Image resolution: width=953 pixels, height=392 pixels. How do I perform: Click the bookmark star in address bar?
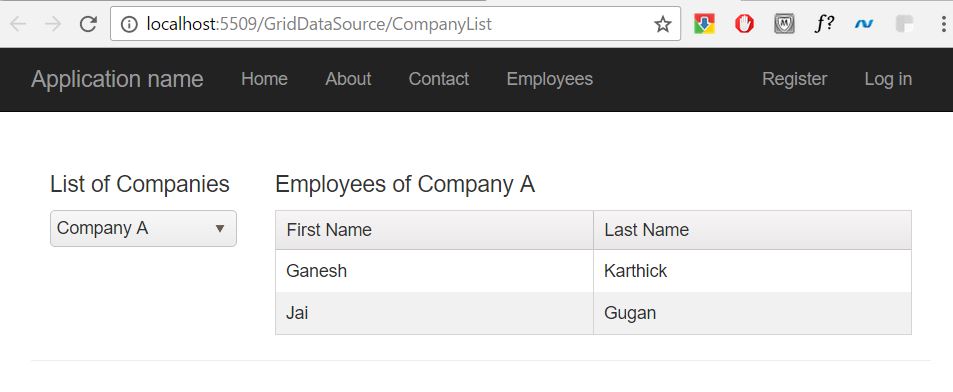point(662,24)
